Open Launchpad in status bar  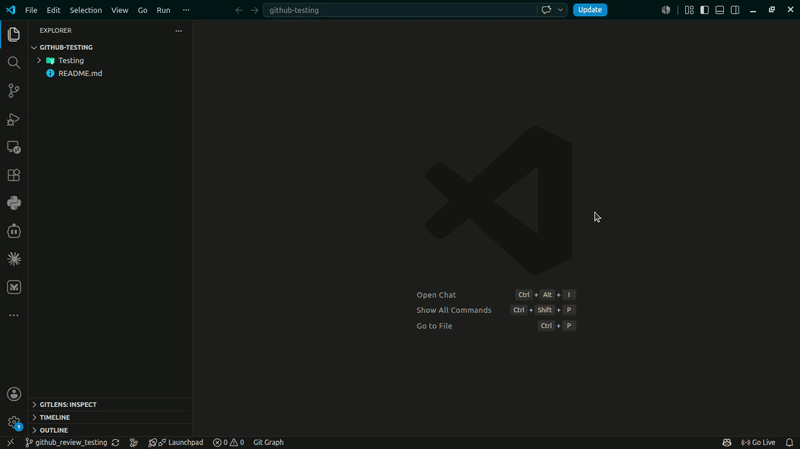point(176,442)
